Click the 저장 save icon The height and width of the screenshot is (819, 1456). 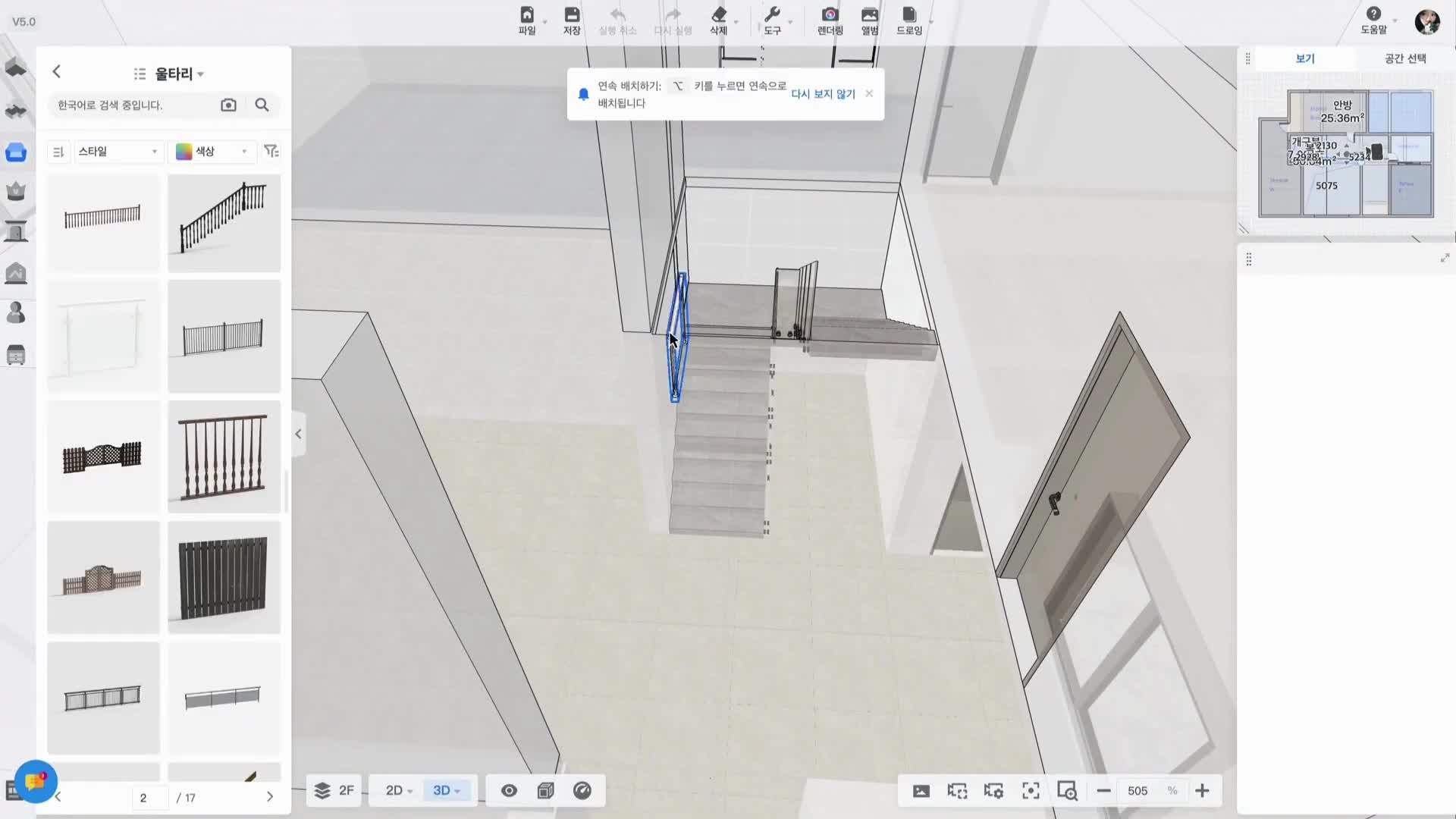[x=571, y=16]
